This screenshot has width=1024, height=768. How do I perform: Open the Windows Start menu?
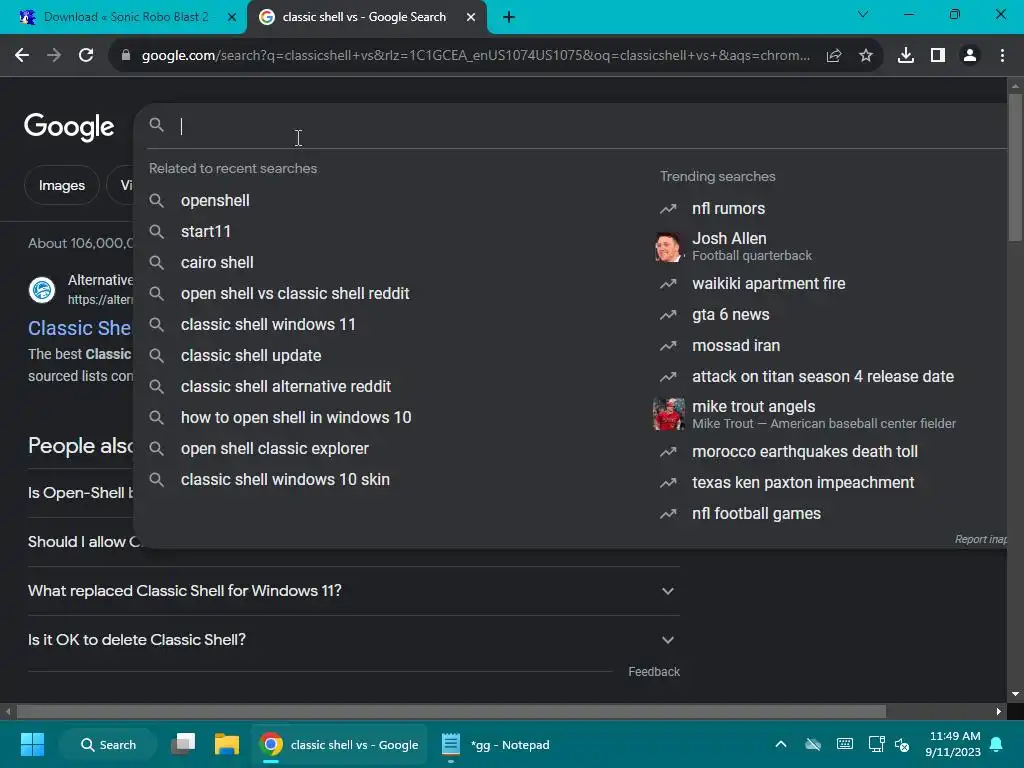[32, 744]
